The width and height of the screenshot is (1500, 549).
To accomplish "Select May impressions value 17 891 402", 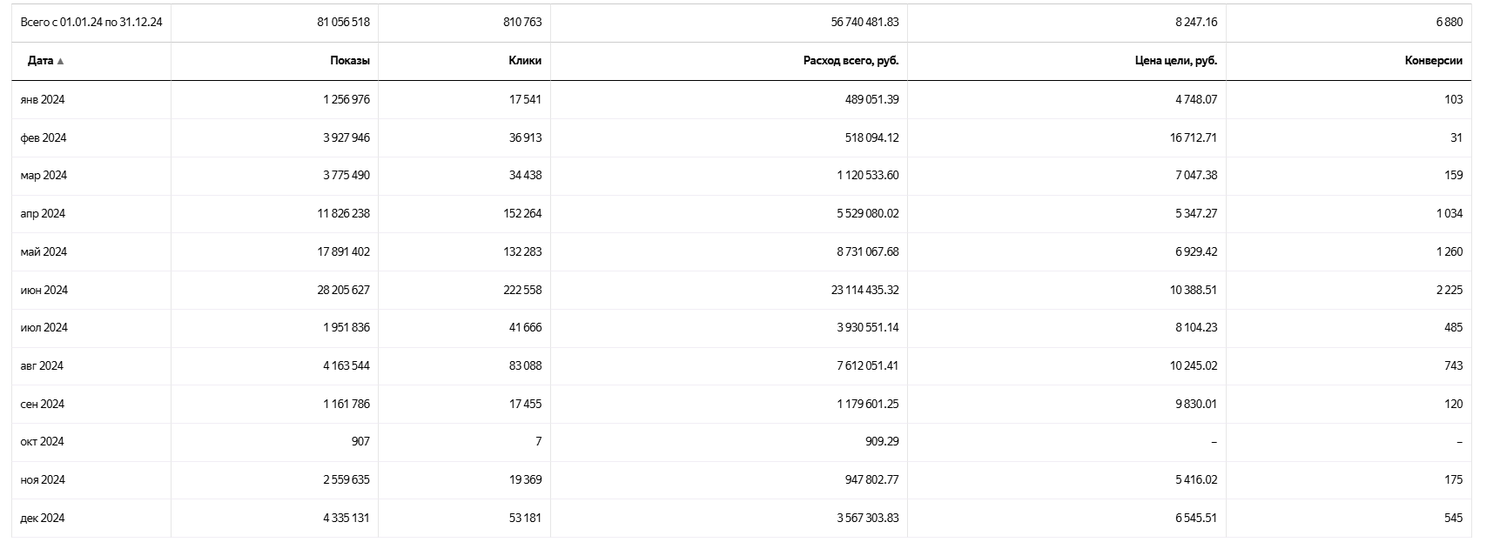I will pos(344,252).
